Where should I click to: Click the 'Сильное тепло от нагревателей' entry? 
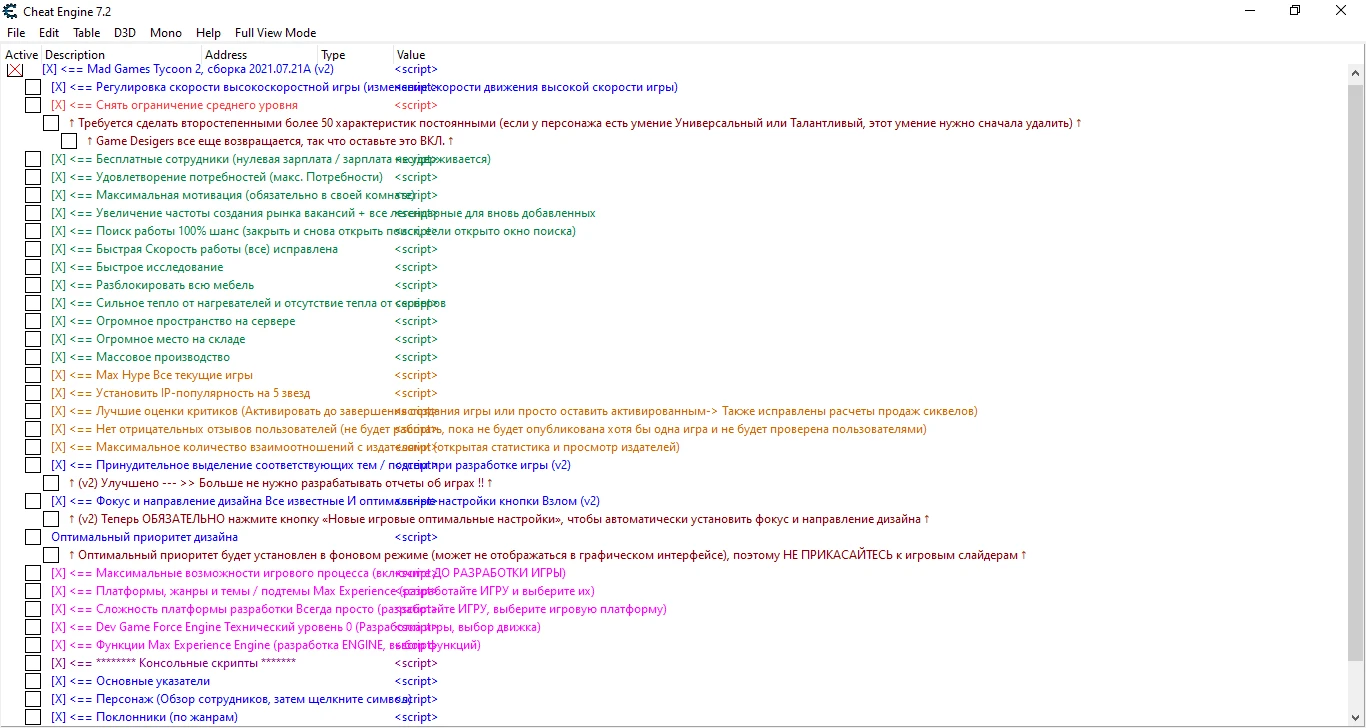pyautogui.click(x=248, y=304)
